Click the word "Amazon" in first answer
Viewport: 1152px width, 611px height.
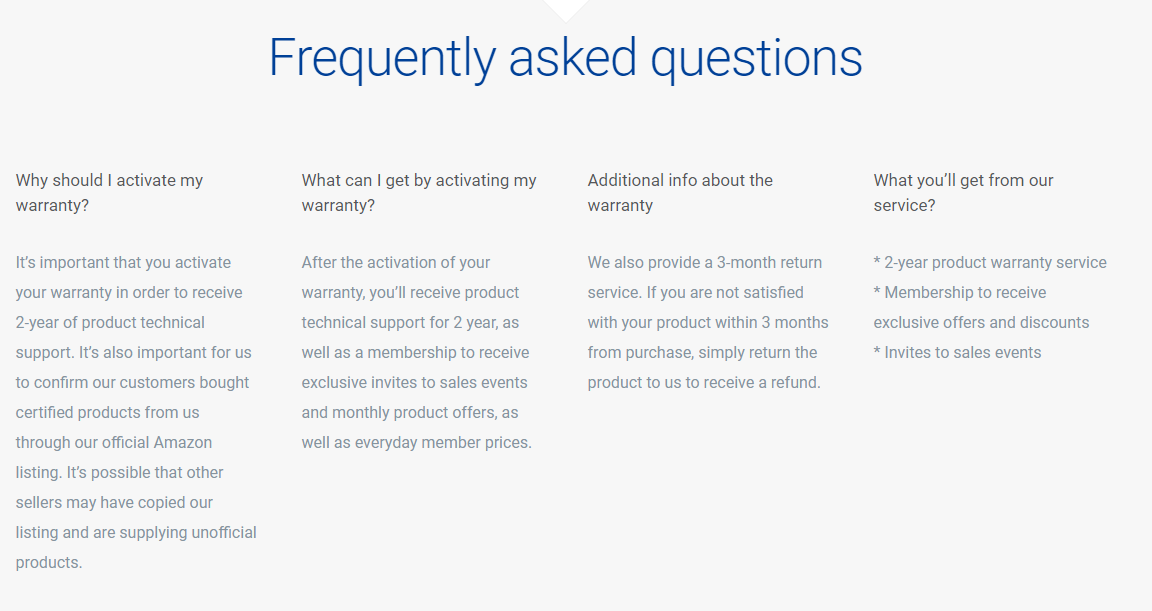(x=183, y=442)
